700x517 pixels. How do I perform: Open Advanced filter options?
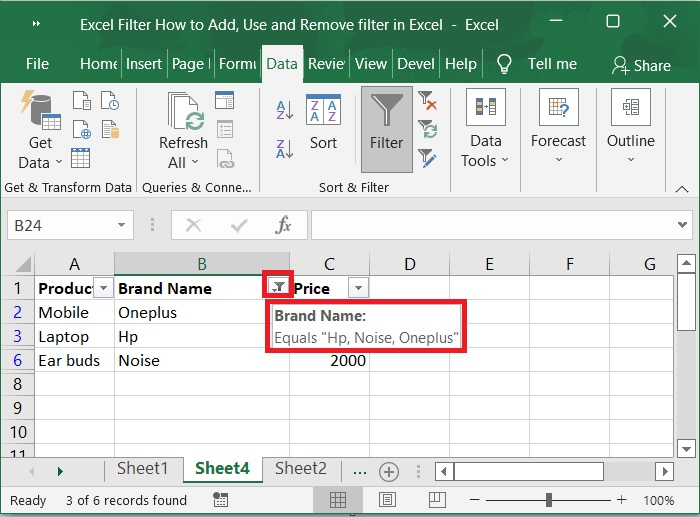[428, 158]
